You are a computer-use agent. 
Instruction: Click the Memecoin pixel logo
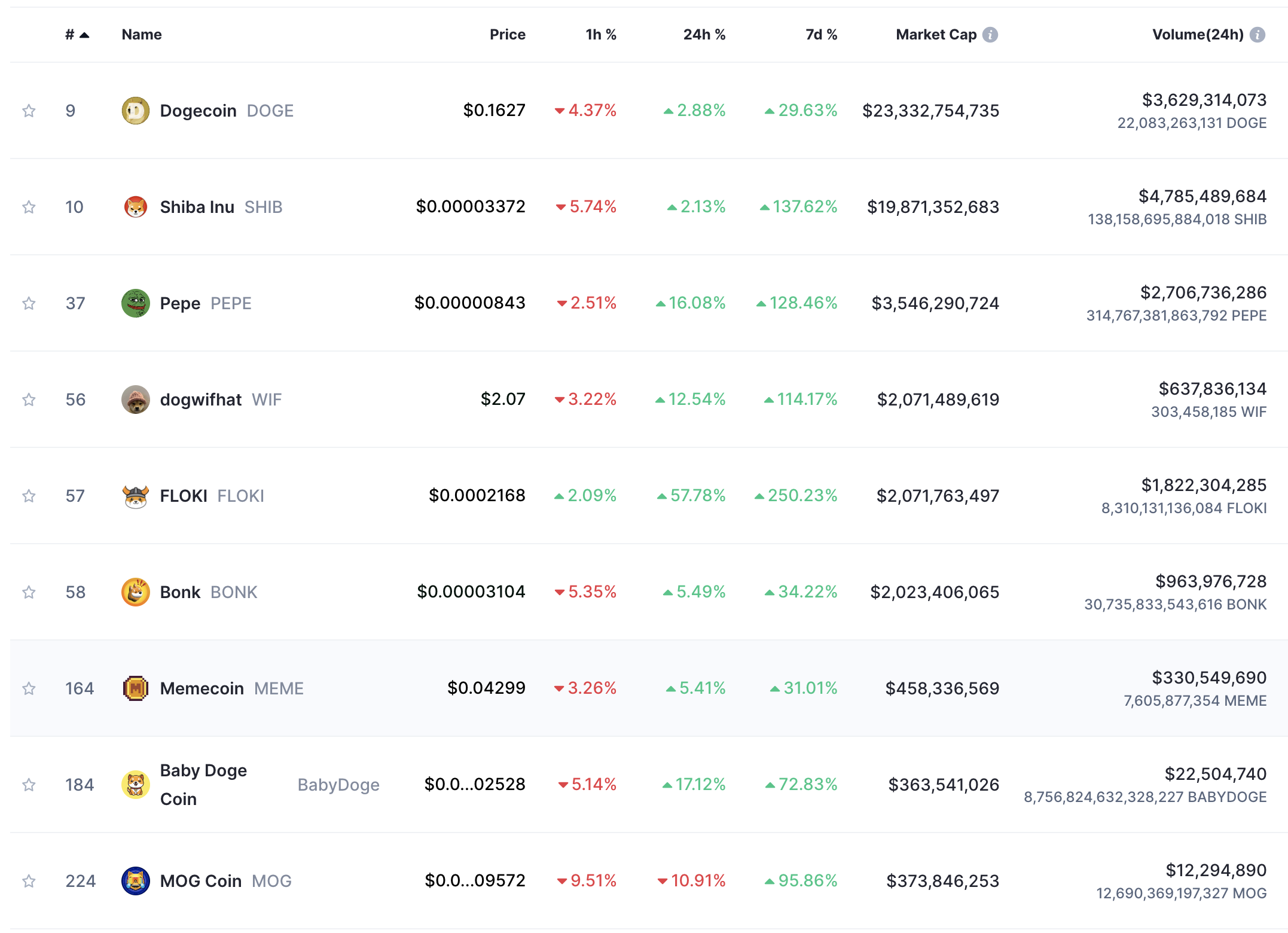coord(136,688)
